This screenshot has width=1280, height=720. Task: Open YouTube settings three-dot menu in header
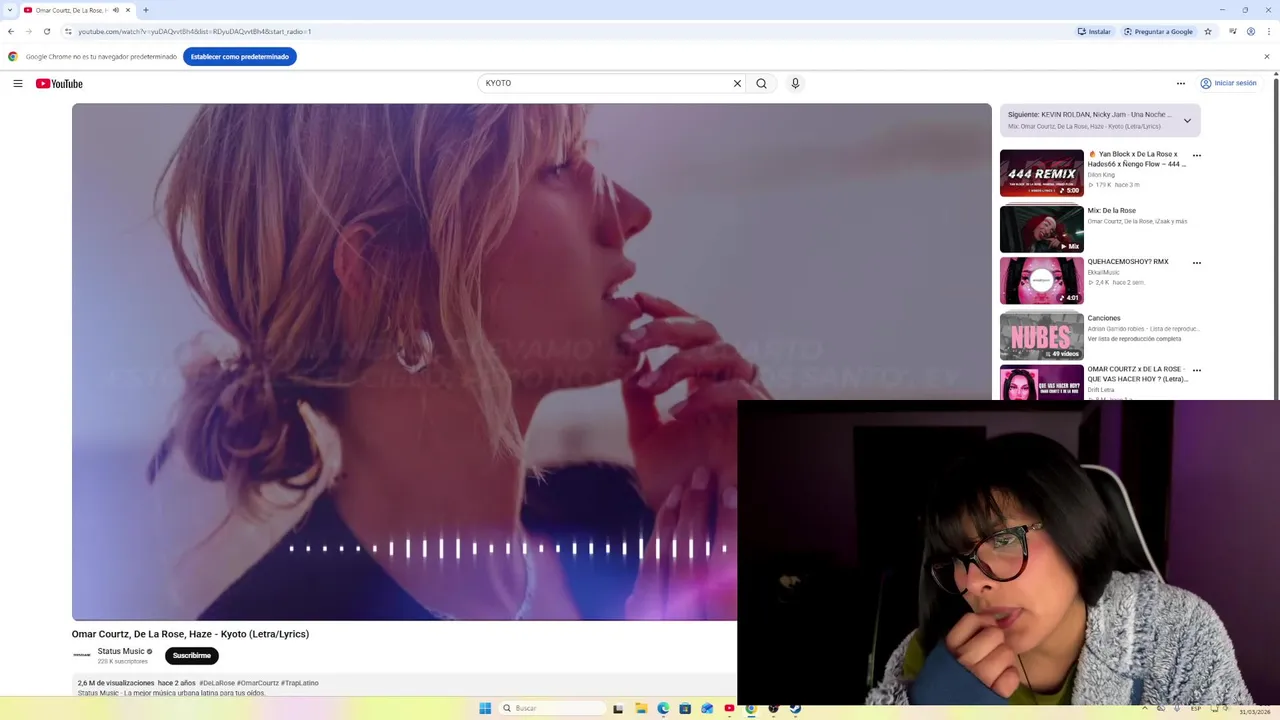click(x=1180, y=84)
